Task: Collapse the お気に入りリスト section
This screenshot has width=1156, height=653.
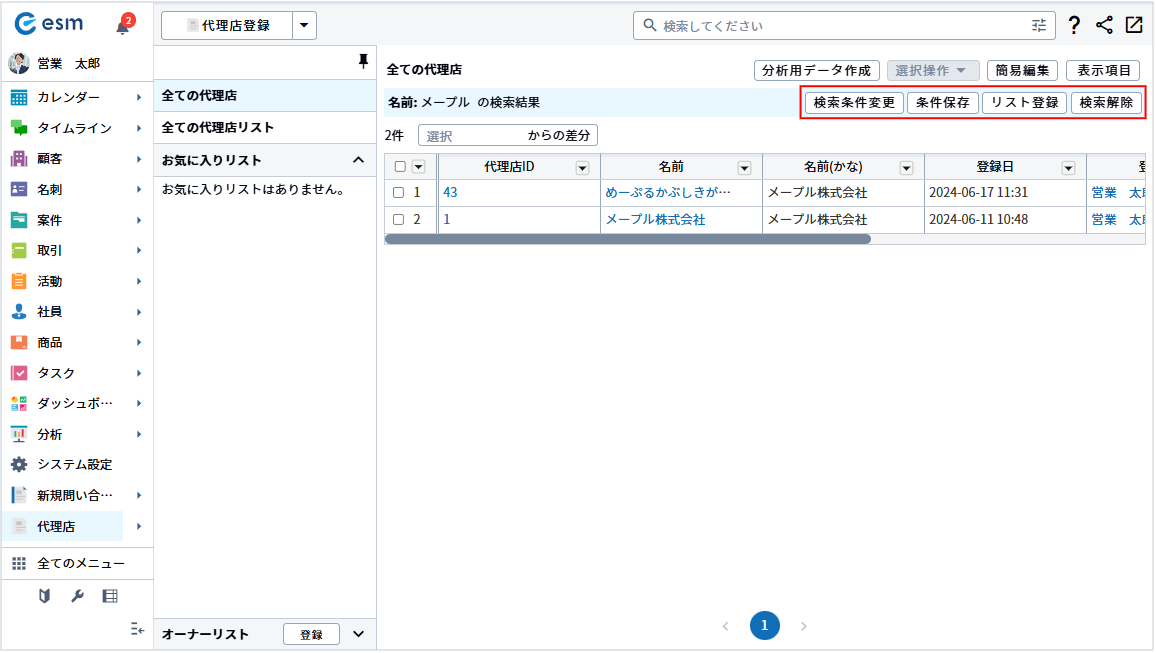Action: pyautogui.click(x=358, y=160)
